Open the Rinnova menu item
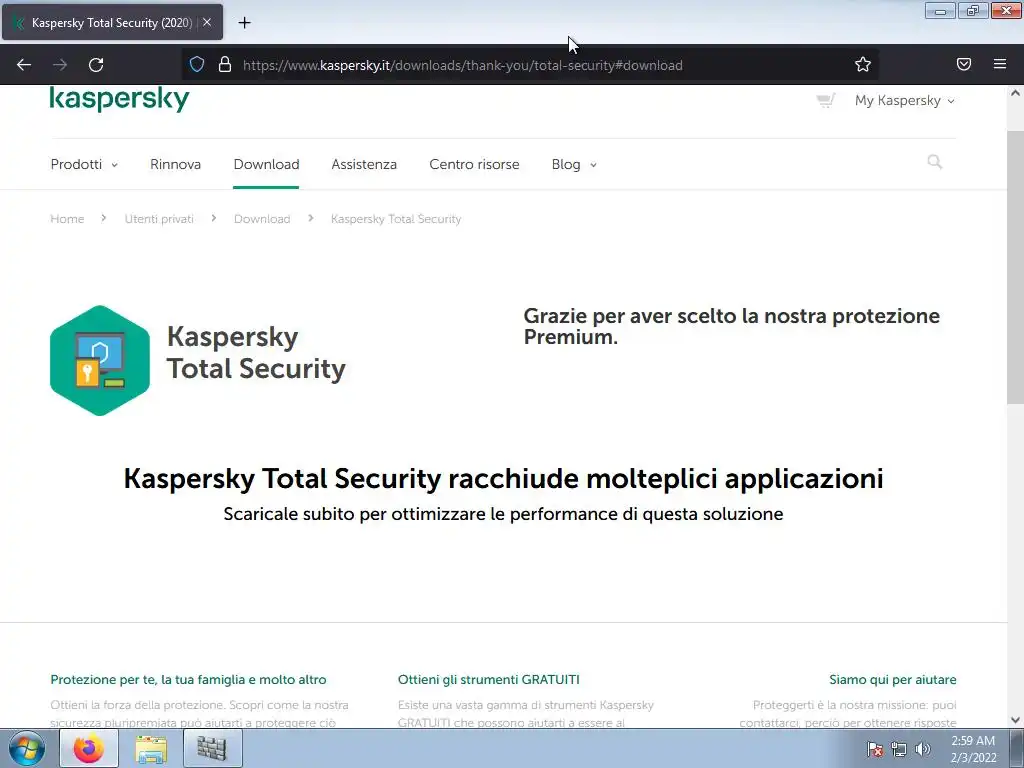 point(176,165)
